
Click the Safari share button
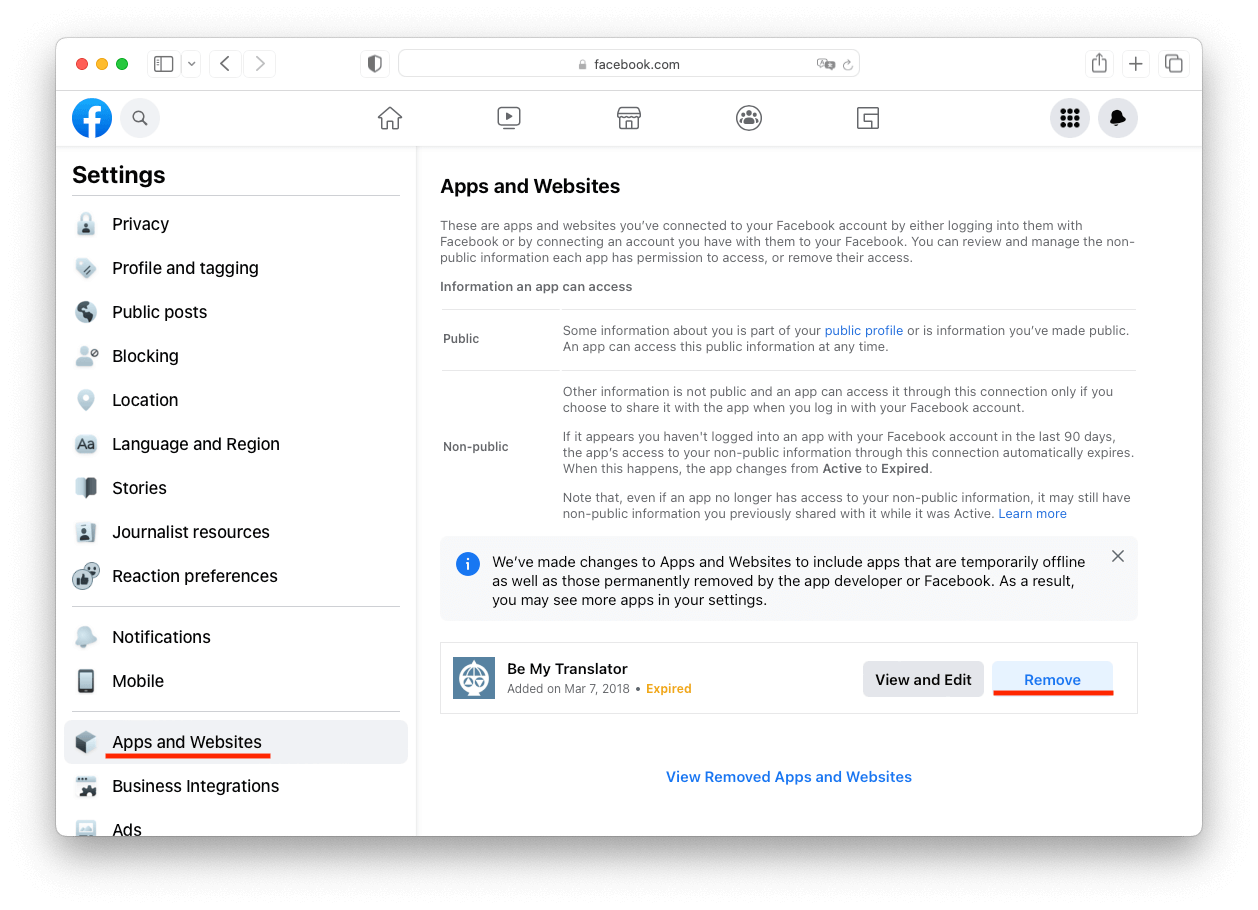coord(1099,64)
